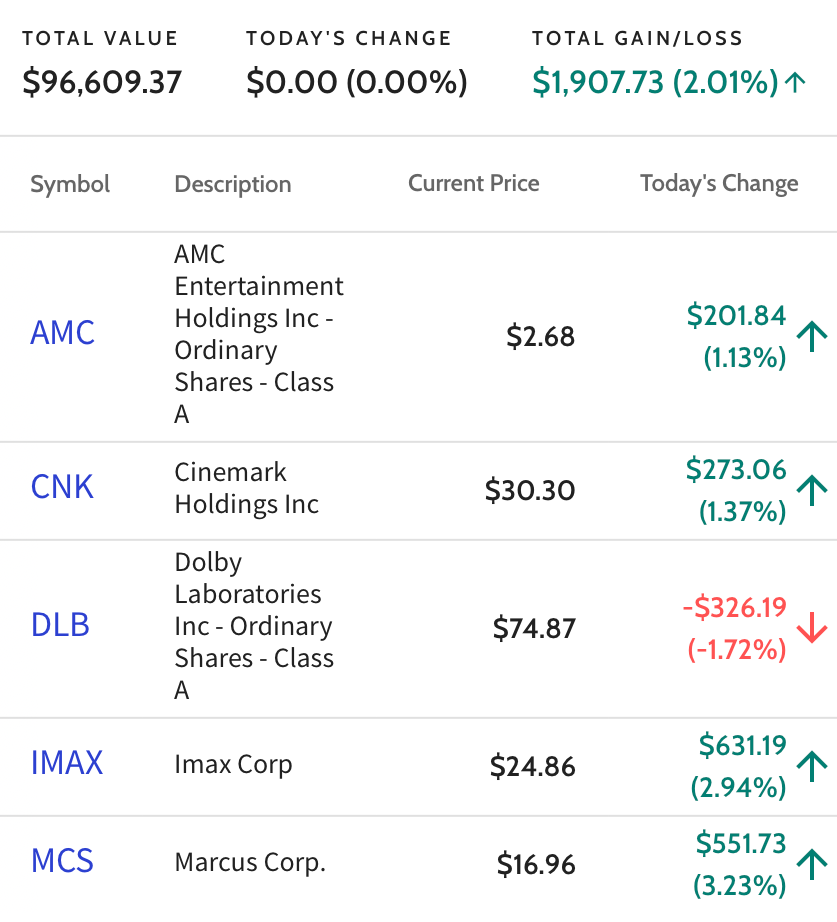Click the green up arrow for MCS
The width and height of the screenshot is (837, 922).
(x=812, y=864)
